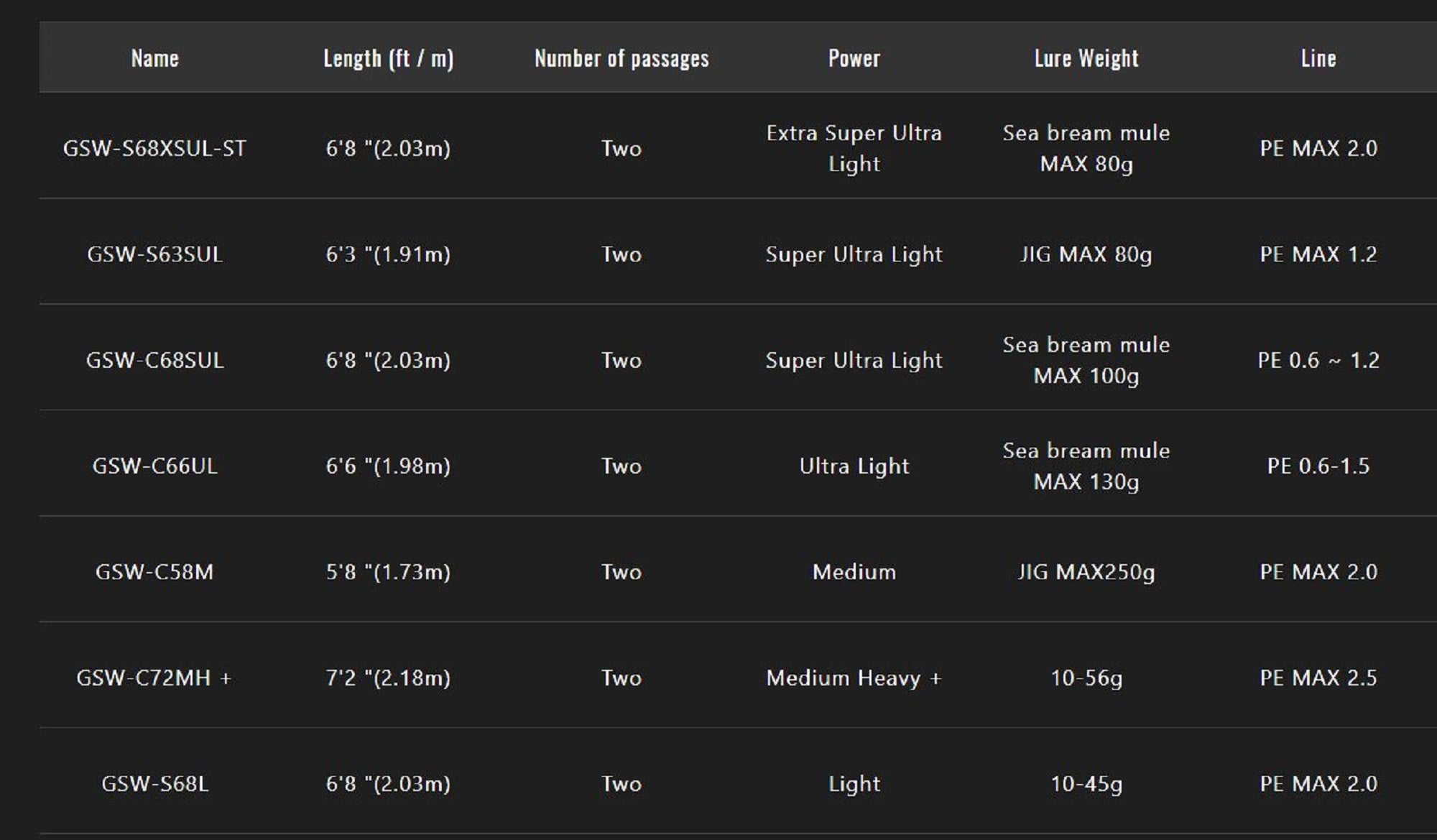The width and height of the screenshot is (1437, 840).
Task: Click the Name column header
Action: [x=154, y=58]
